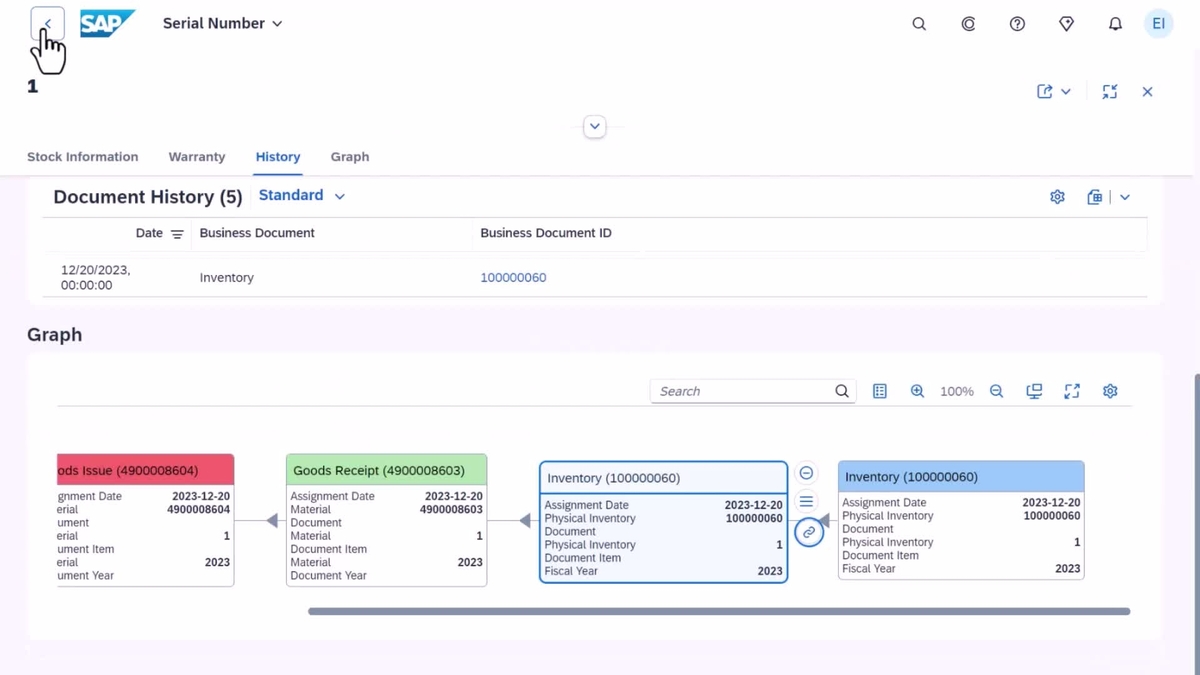The image size is (1200, 675).
Task: Open the graph settings gear
Action: 1110,391
